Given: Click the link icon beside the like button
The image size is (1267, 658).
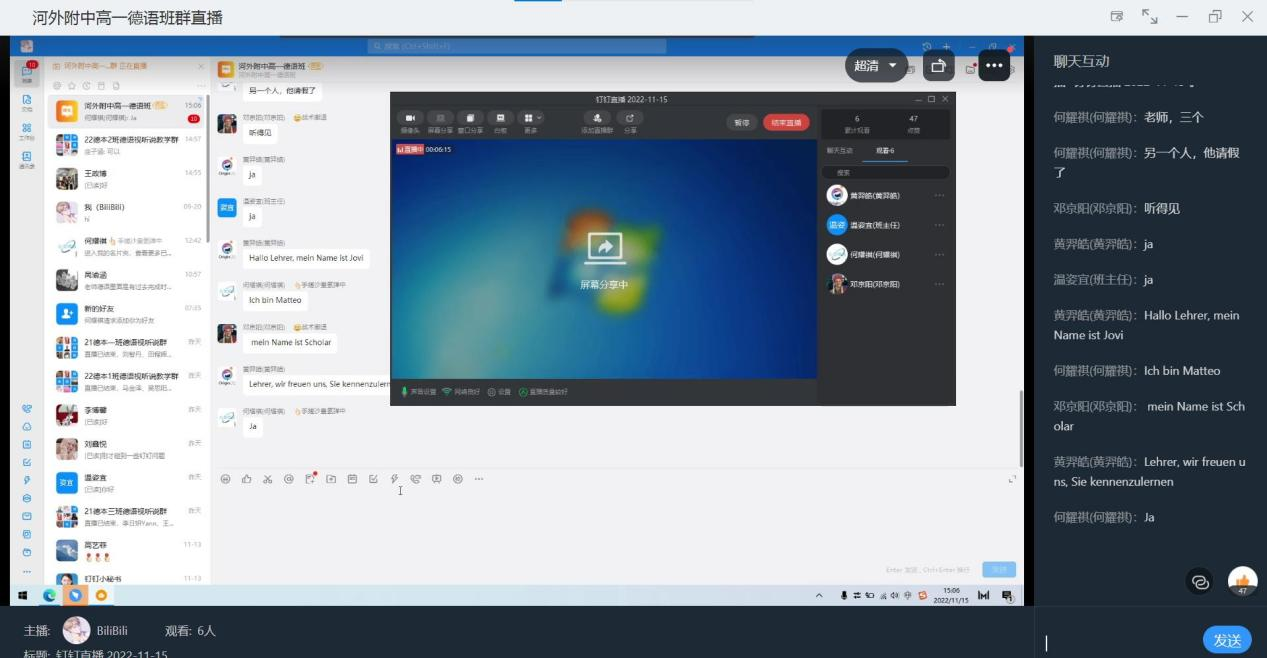Looking at the screenshot, I should tap(1200, 582).
